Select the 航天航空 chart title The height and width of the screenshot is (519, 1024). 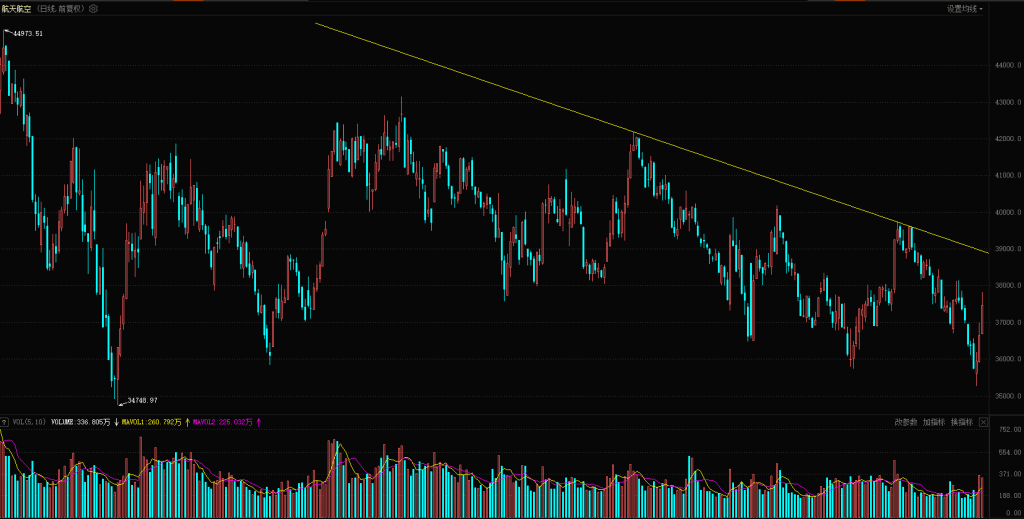click(x=17, y=8)
